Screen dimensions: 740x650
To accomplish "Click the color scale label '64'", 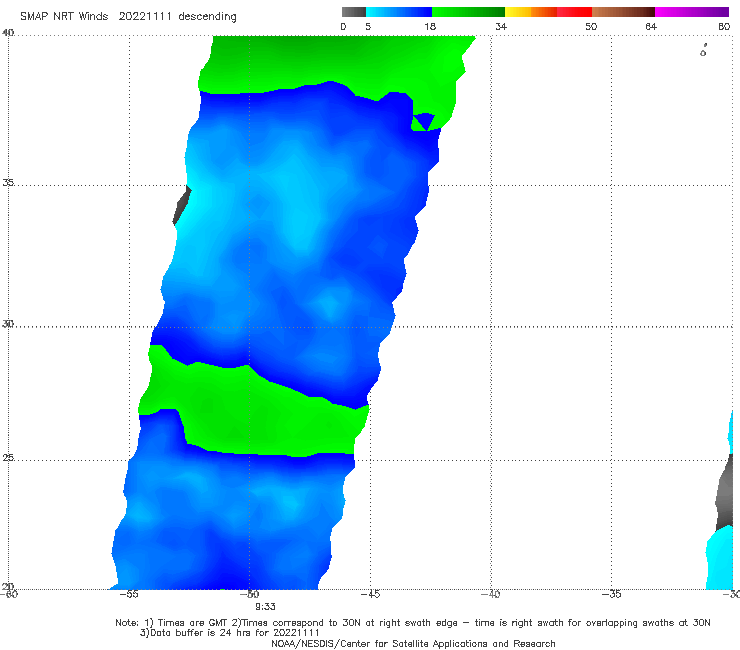I will tap(651, 26).
